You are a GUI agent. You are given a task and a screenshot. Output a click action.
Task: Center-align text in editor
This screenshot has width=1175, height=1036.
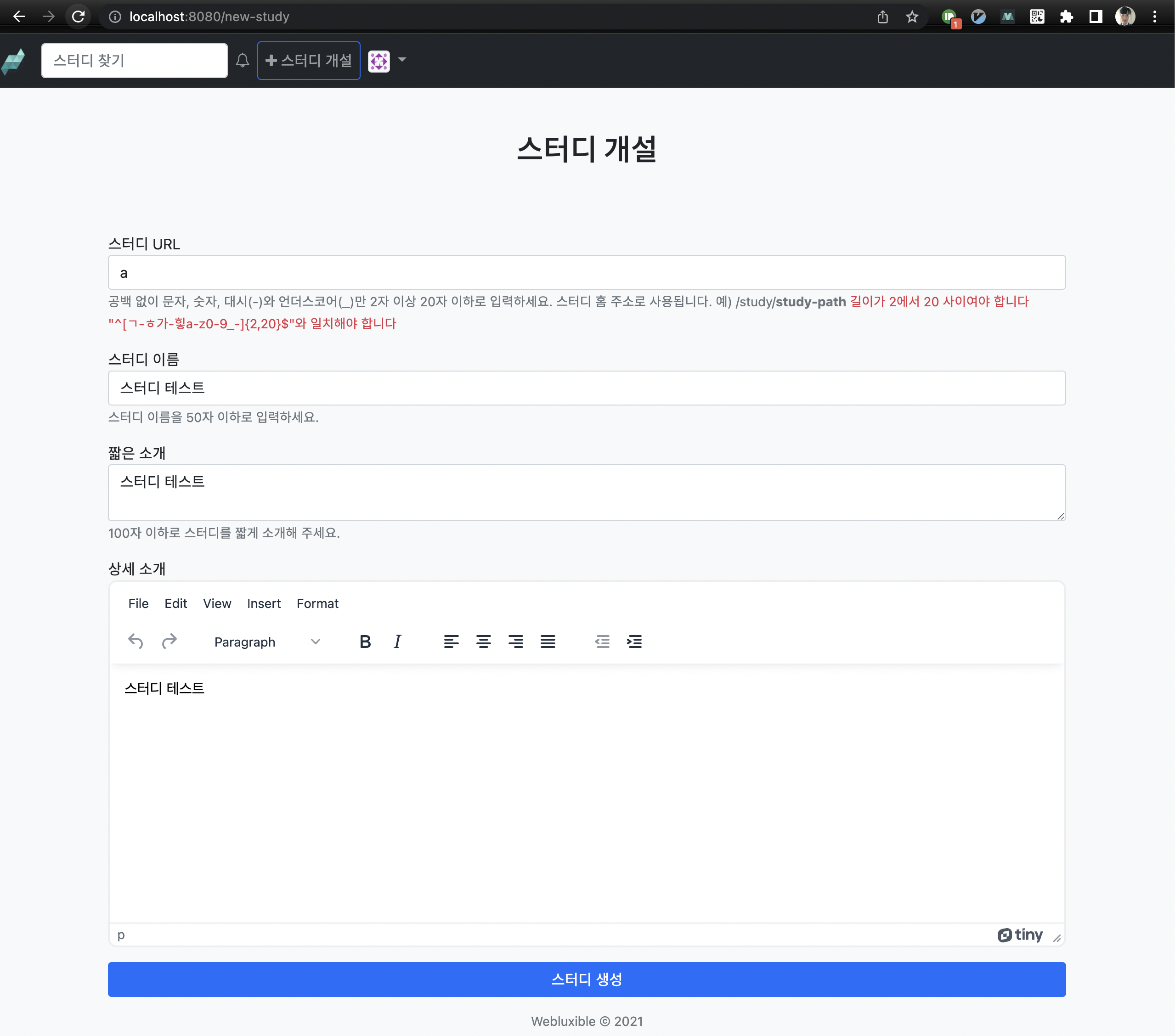coord(483,641)
